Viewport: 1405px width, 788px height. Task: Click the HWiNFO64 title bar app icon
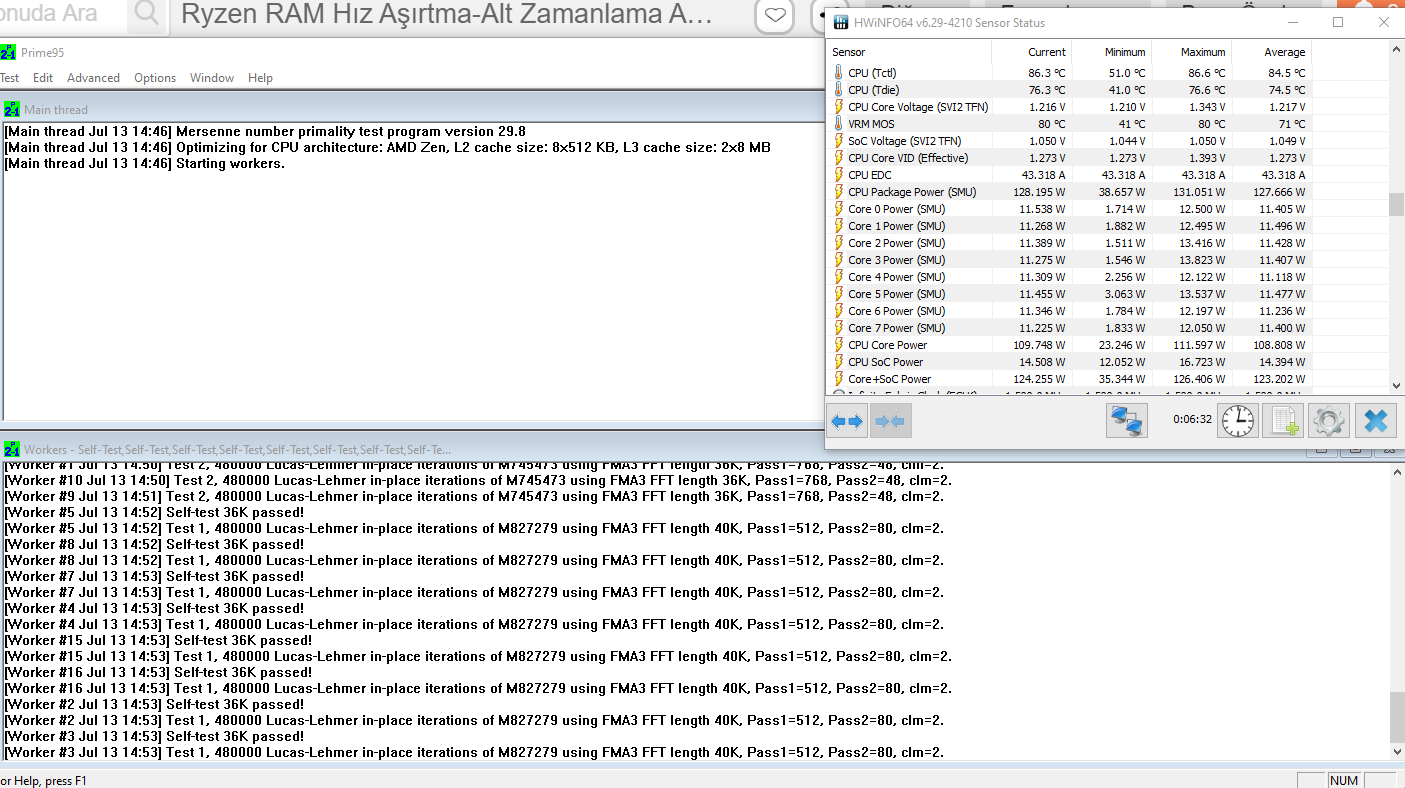click(842, 22)
